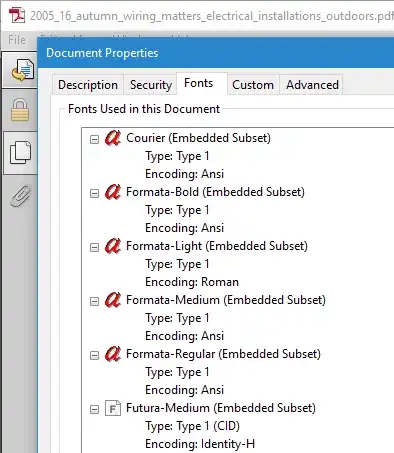Select 'Formata-Light (Embedded Subset)' row
This screenshot has width=394, height=453.
click(217, 246)
